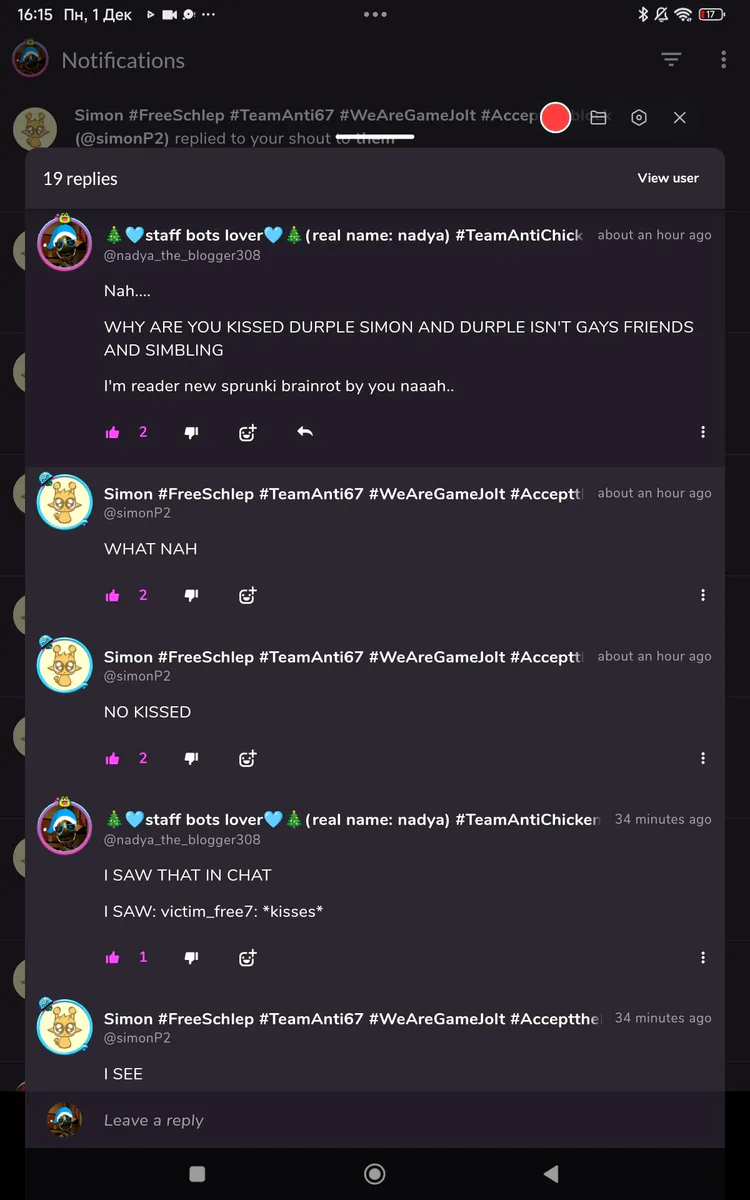750x1200 pixels.
Task: Tap the Leave a reply field
Action: 400,1120
